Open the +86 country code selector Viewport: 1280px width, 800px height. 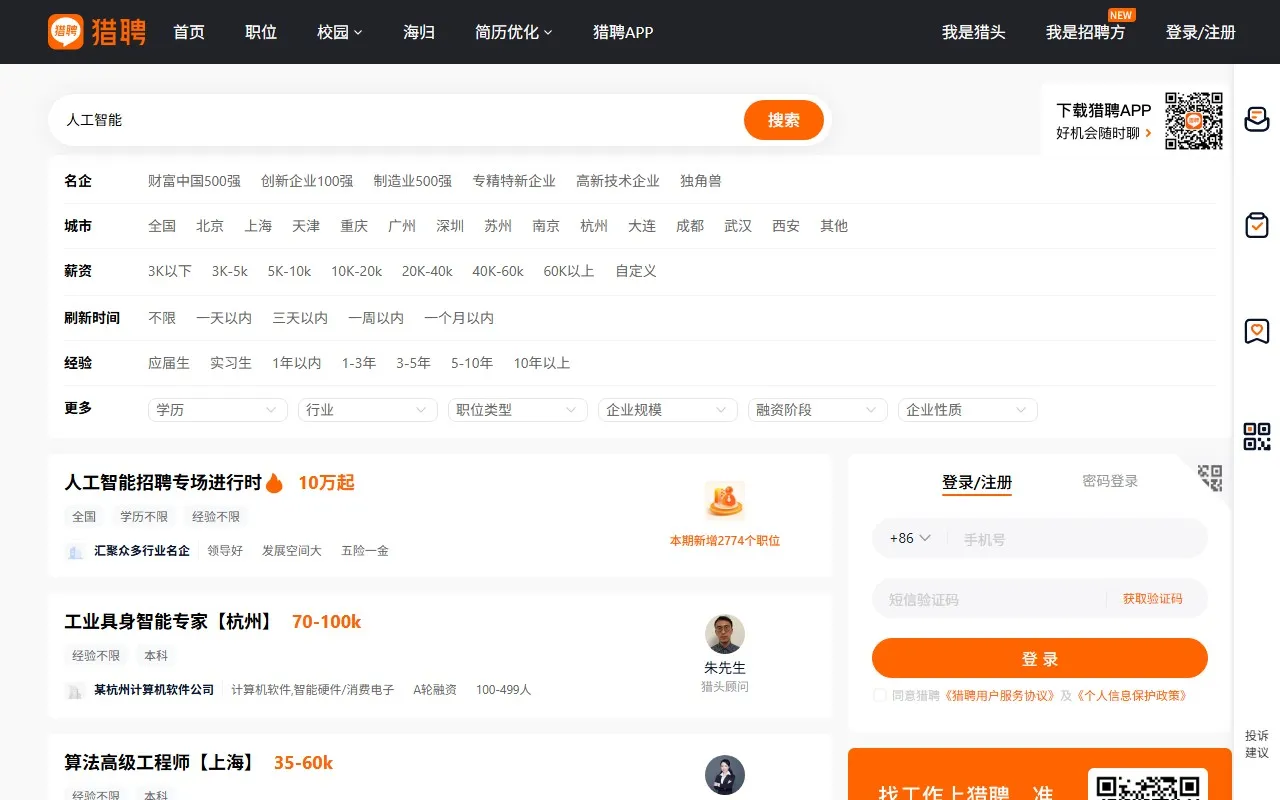coord(910,538)
